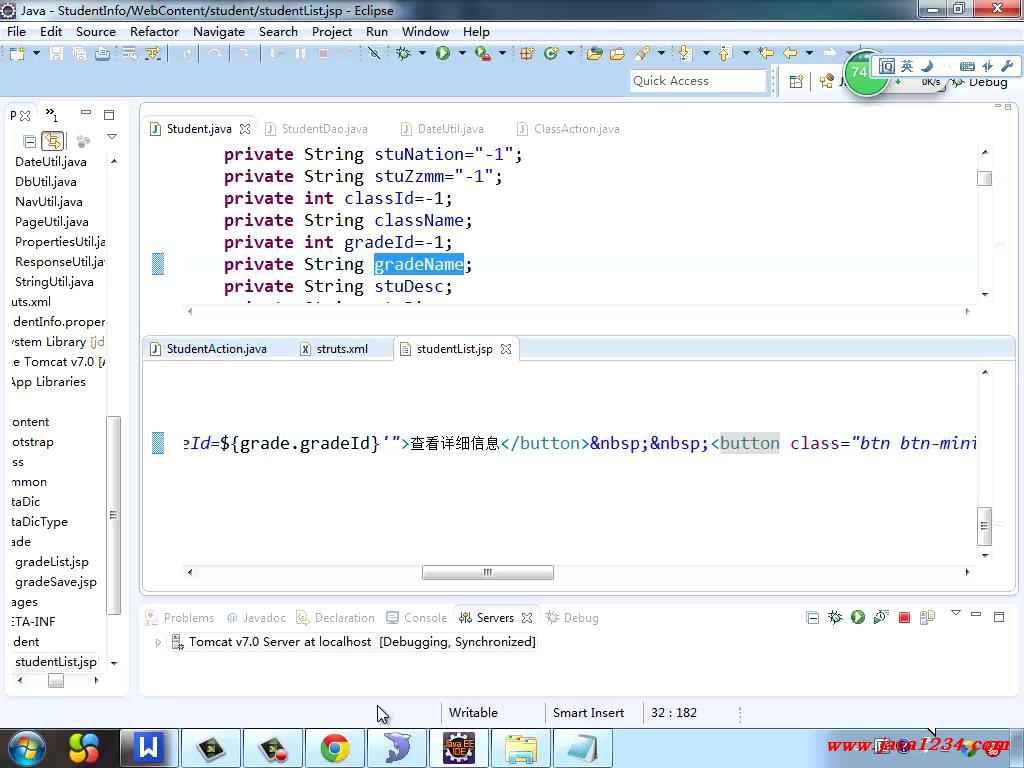Close the Servers view tab
Image resolution: width=1024 pixels, height=768 pixels.
click(527, 618)
